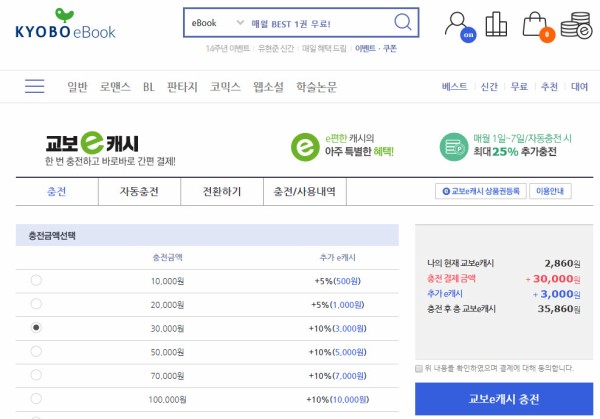Click the +5%(1,000원) bonus text
Image resolution: width=600 pixels, height=419 pixels.
[x=338, y=305]
